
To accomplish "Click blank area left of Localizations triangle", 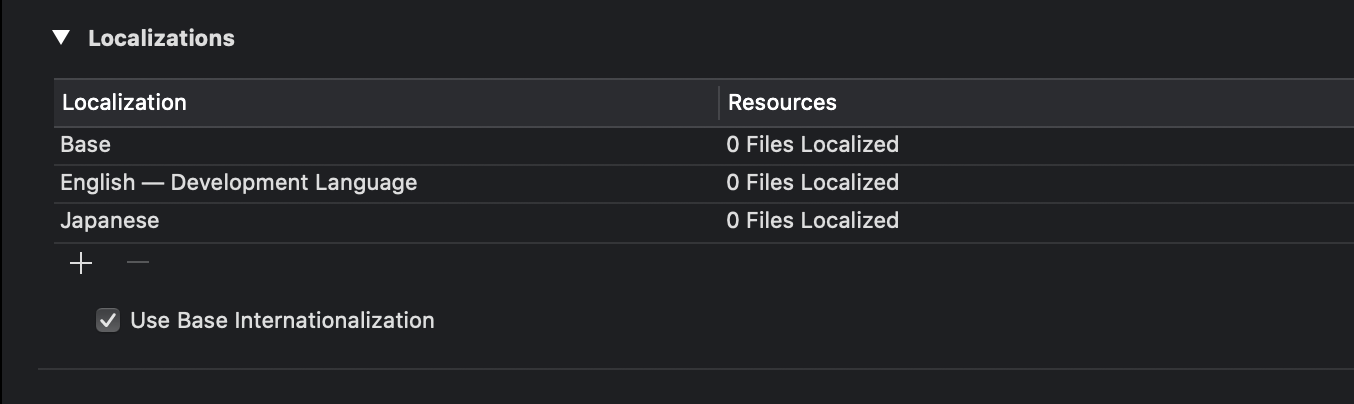I will click(x=25, y=38).
